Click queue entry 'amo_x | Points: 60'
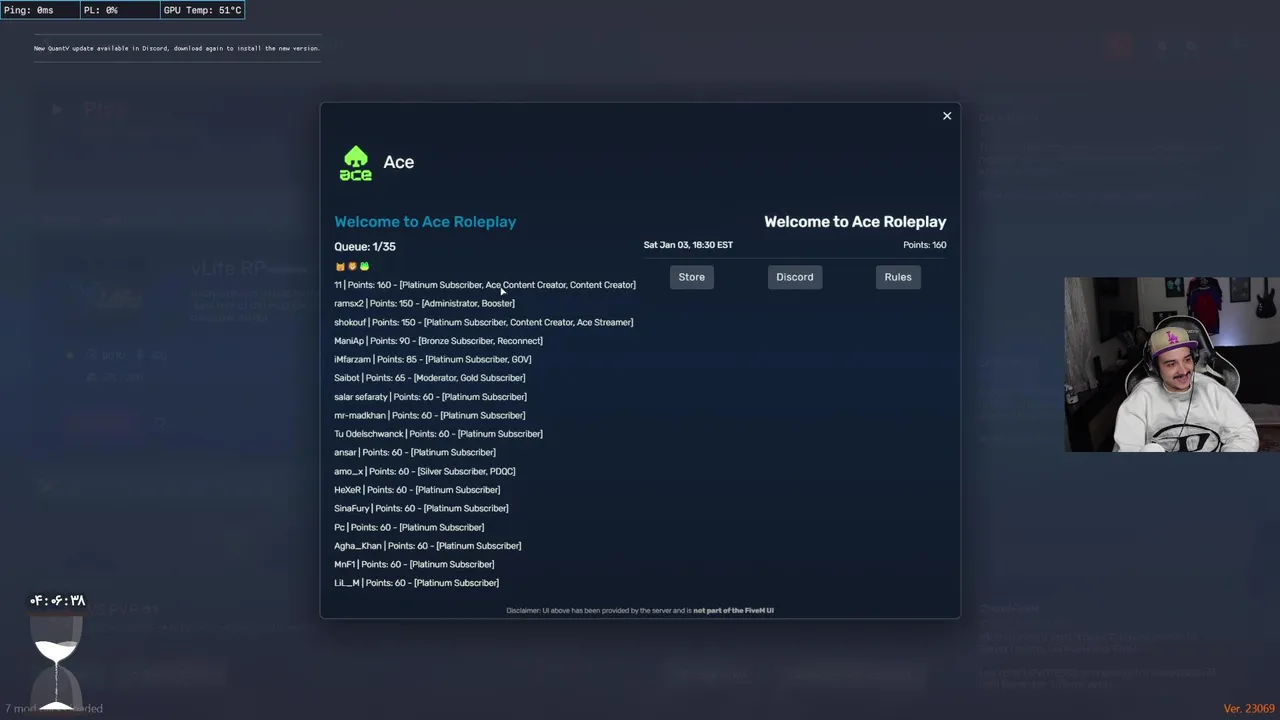This screenshot has width=1280, height=720. coord(425,471)
